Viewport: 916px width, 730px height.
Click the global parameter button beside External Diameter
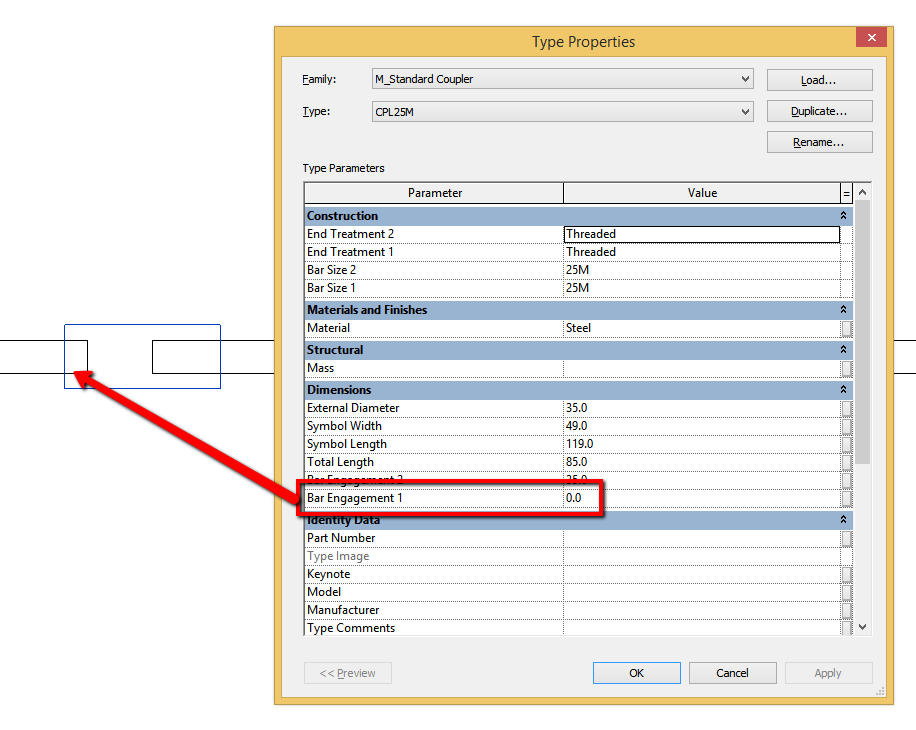pyautogui.click(x=846, y=407)
